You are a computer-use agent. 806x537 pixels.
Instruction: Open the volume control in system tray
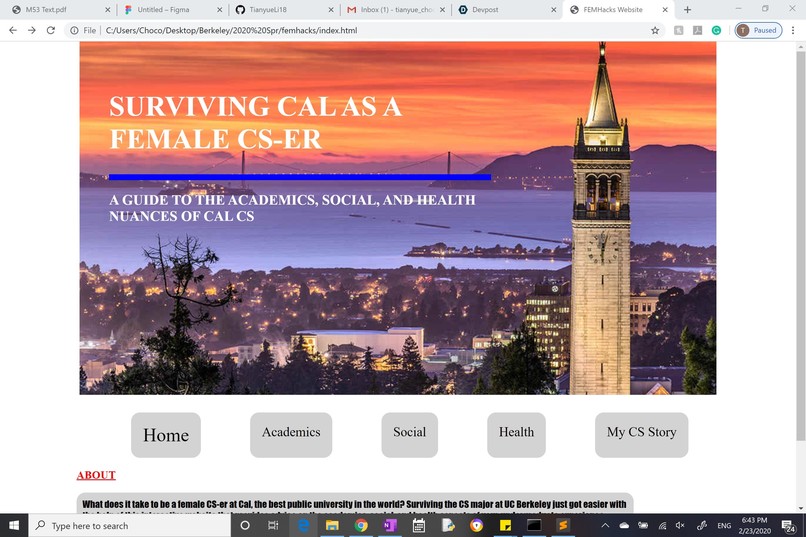[680, 525]
